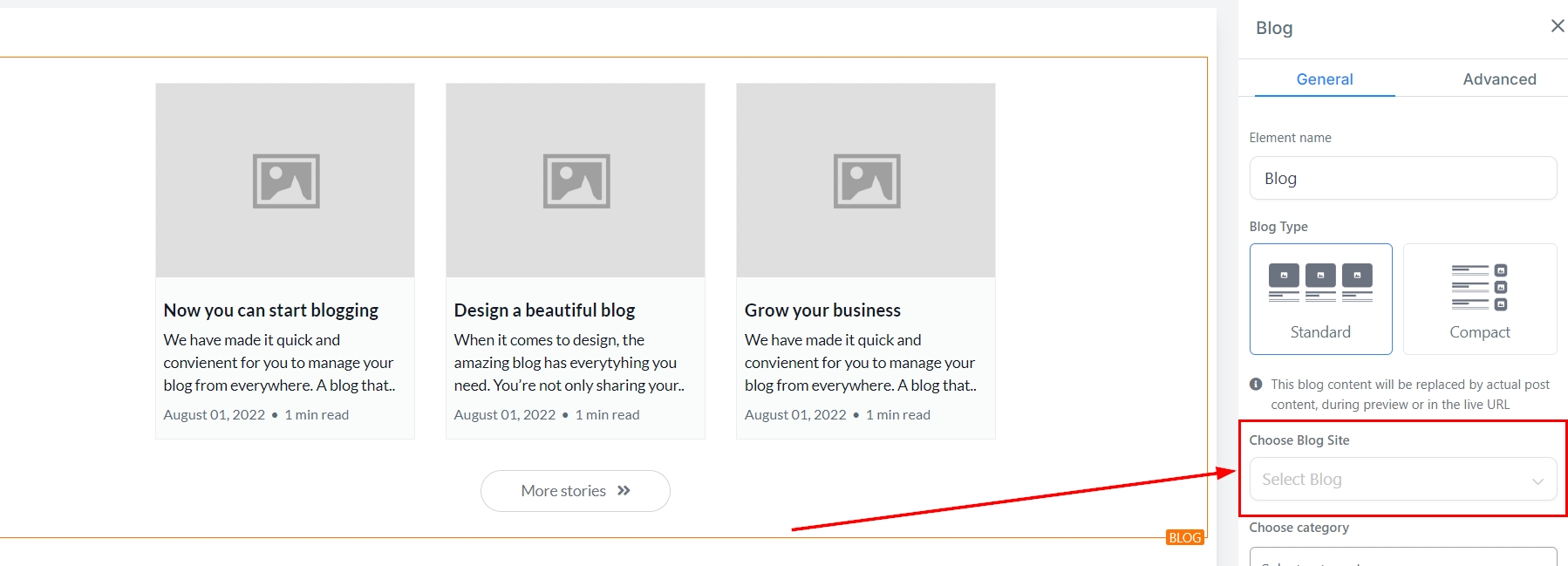
Task: Click the second card's August 01, 2022 date
Action: pos(504,415)
